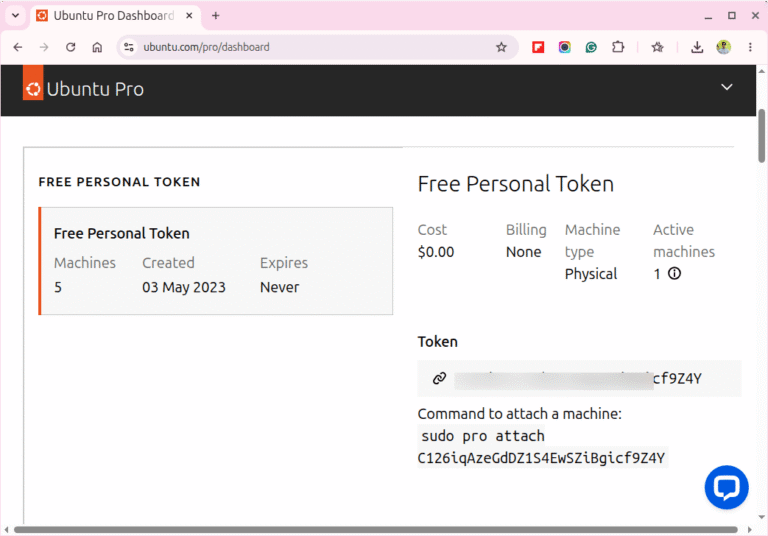768x536 pixels.
Task: Click the Created date 03 May 2023
Action: click(x=184, y=287)
